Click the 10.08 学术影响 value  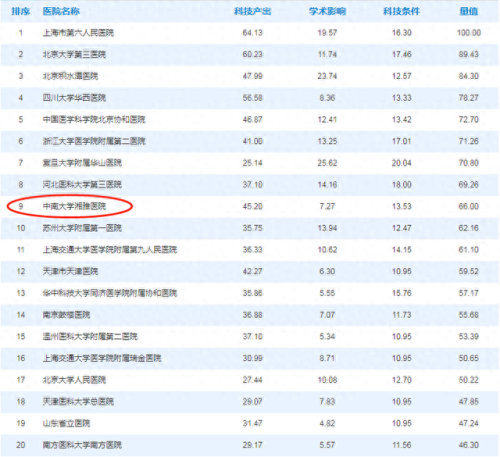[x=327, y=380]
